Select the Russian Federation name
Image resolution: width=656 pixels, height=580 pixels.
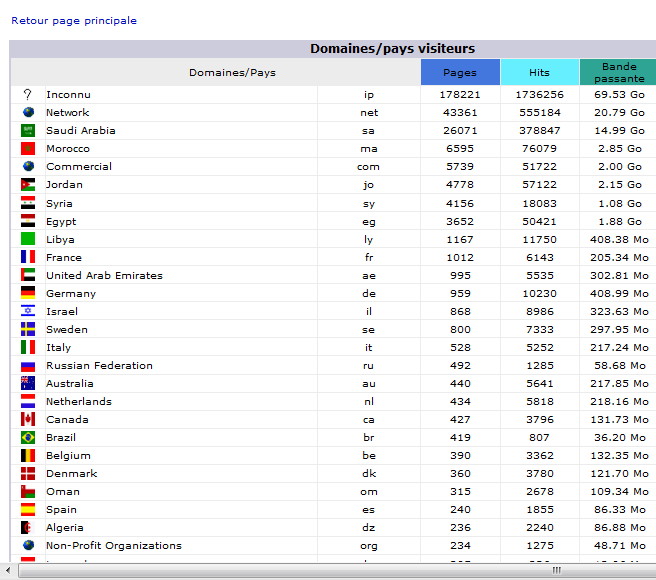coord(99,365)
